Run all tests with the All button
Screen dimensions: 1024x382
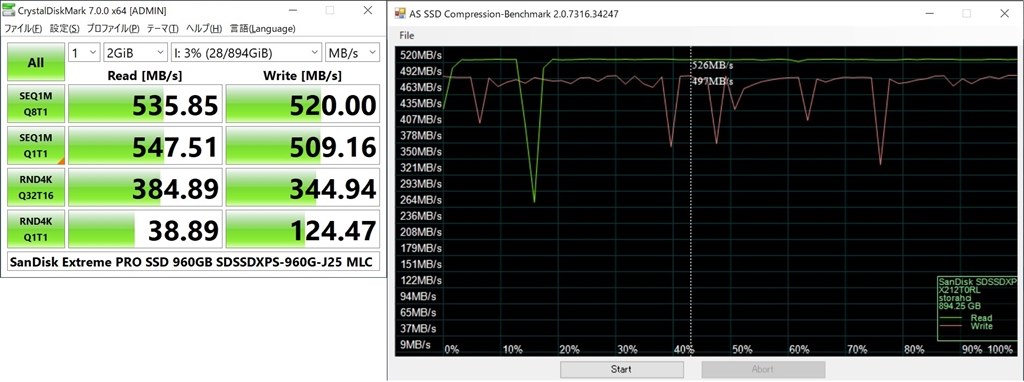pos(36,63)
